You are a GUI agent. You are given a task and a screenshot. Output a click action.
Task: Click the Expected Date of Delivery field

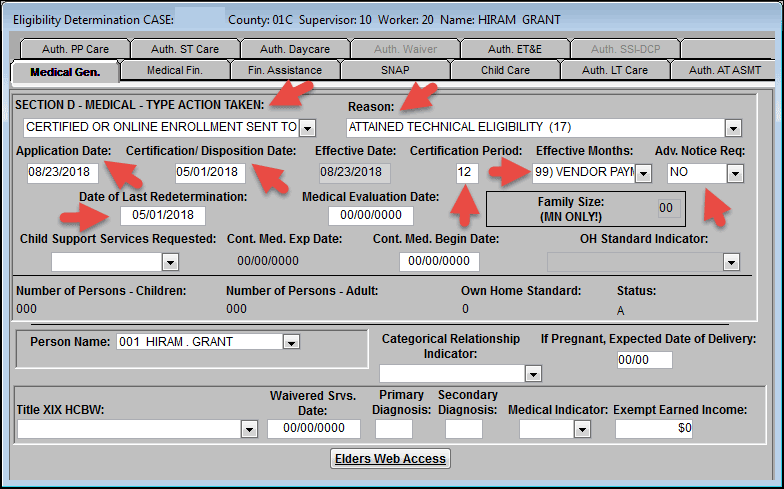(644, 360)
